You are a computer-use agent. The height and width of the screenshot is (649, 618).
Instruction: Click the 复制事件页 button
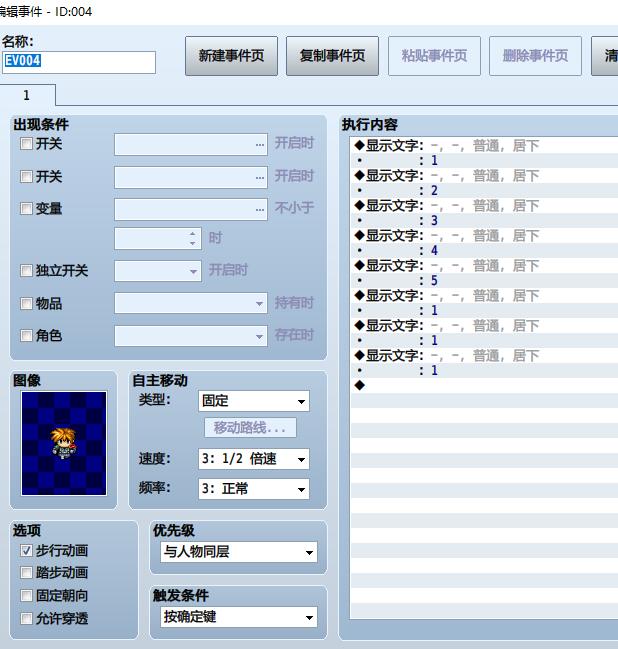[x=332, y=56]
